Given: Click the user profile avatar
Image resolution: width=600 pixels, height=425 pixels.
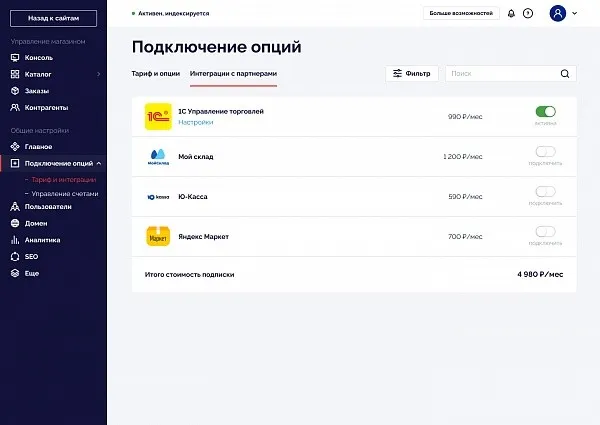Looking at the screenshot, I should point(558,13).
